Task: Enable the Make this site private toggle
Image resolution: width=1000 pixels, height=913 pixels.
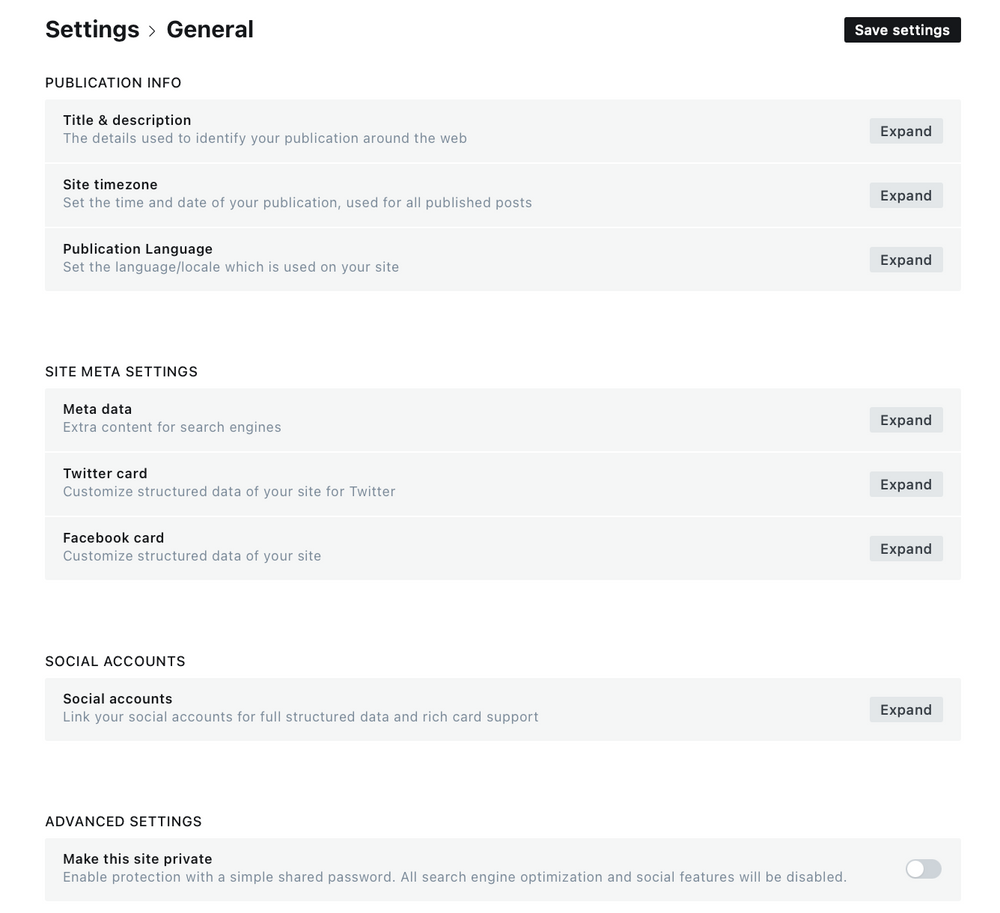Action: [x=921, y=869]
